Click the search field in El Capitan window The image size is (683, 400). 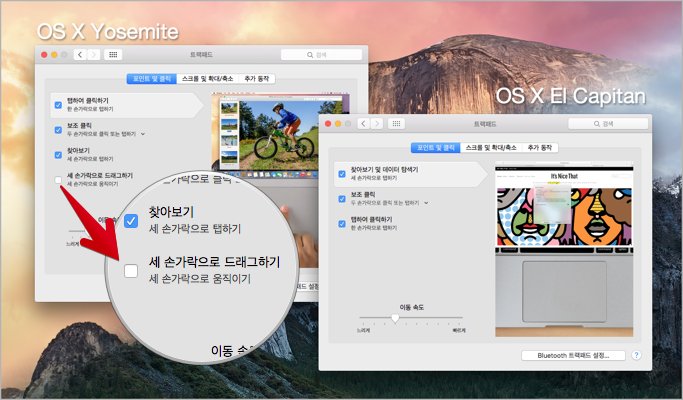(608, 124)
